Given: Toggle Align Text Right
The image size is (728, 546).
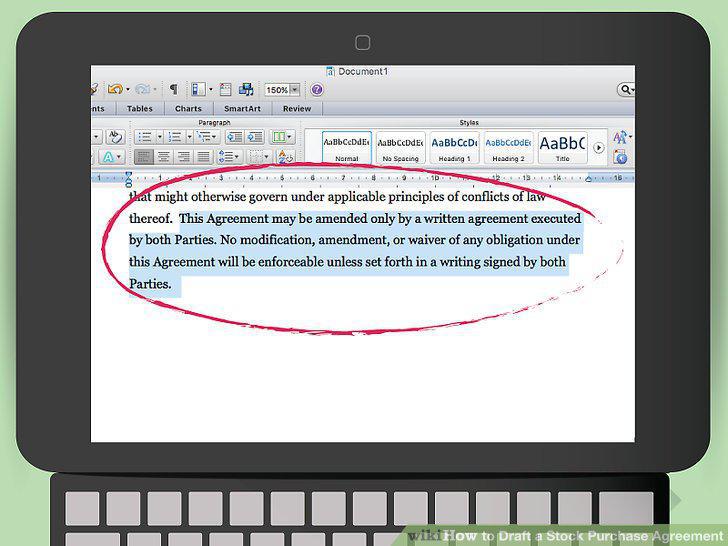Looking at the screenshot, I should (x=183, y=157).
